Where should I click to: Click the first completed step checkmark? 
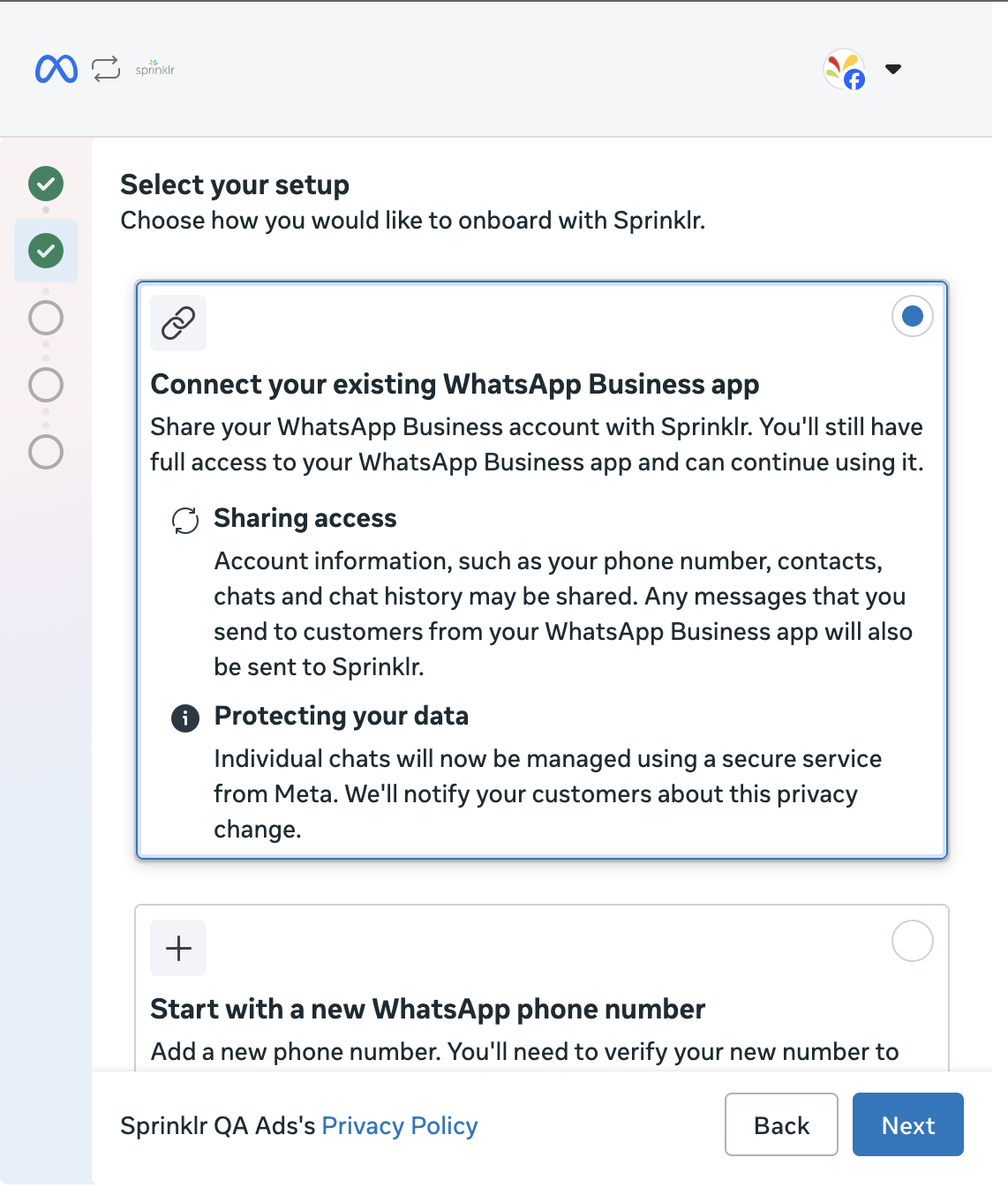[x=46, y=184]
